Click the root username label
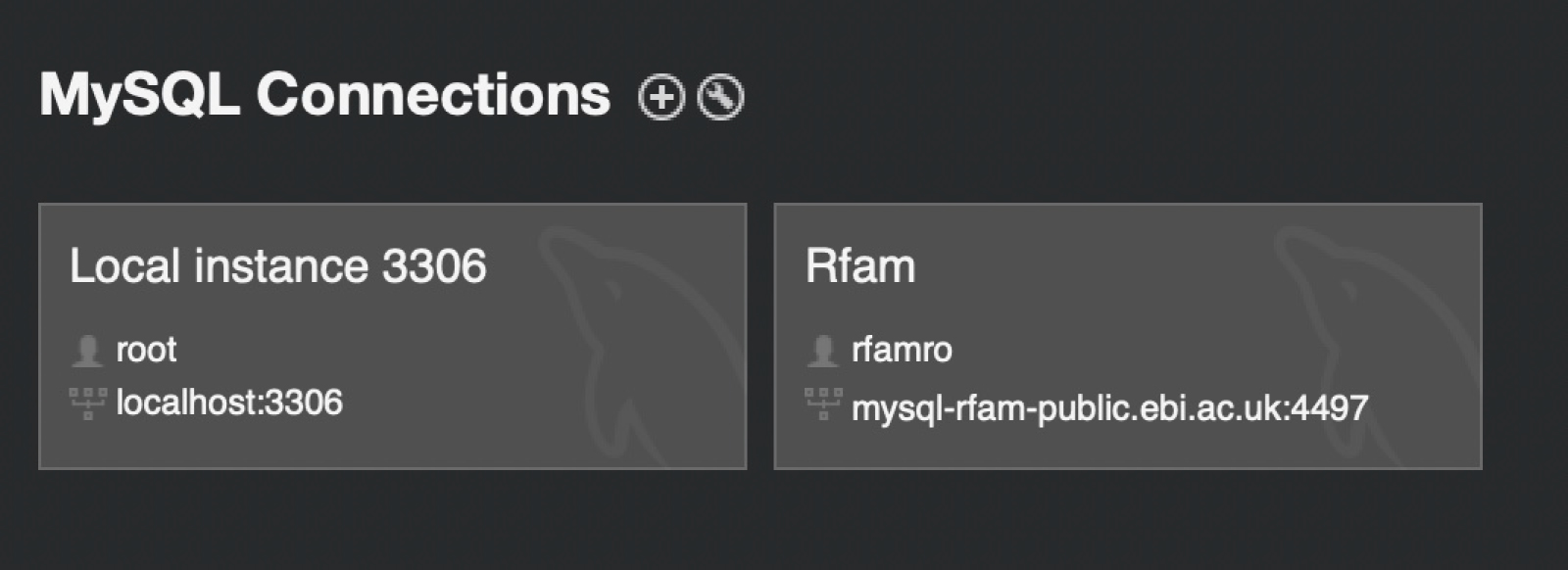The image size is (1568, 570). point(146,350)
